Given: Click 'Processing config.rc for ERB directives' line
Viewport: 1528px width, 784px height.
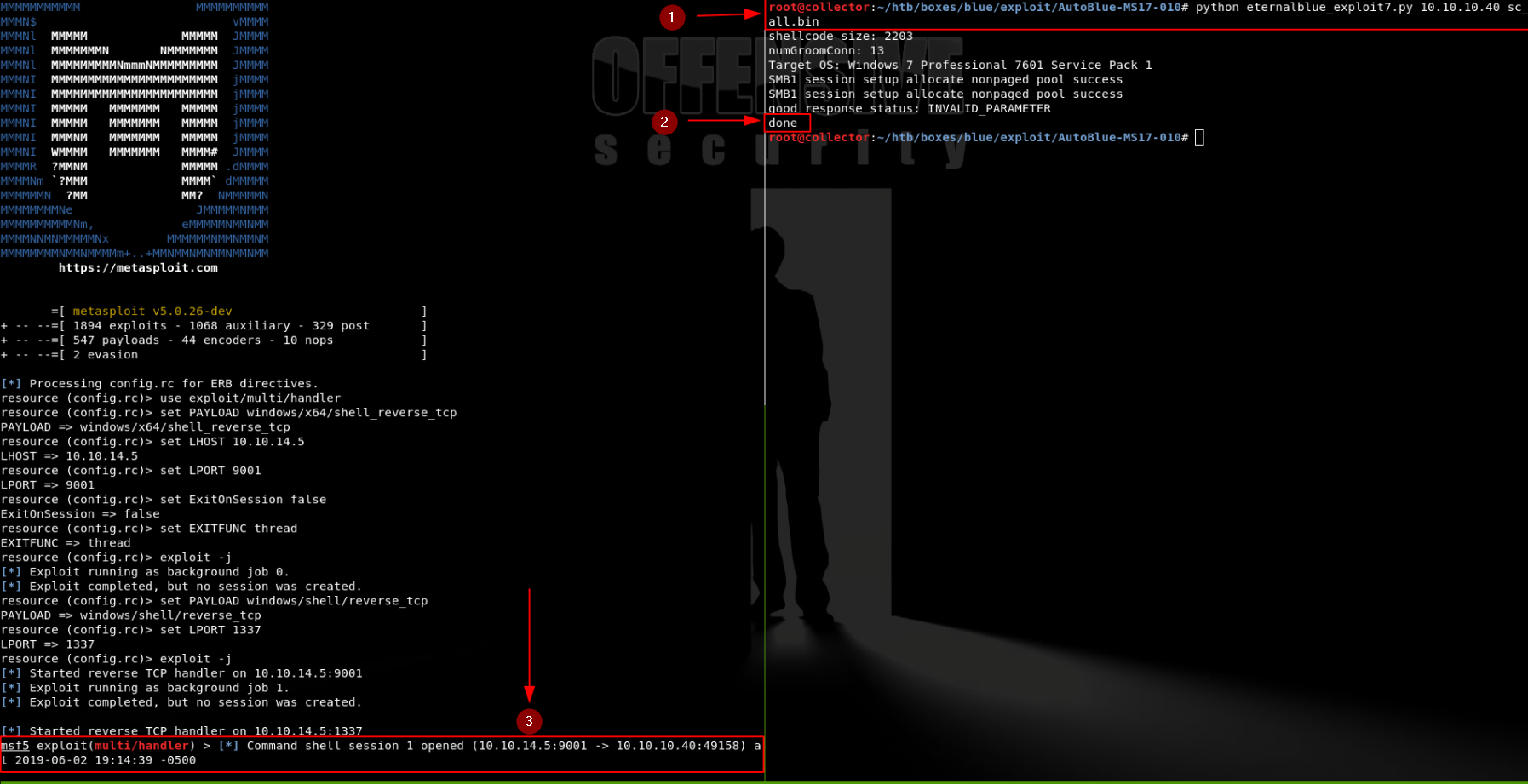Looking at the screenshot, I should coord(159,384).
